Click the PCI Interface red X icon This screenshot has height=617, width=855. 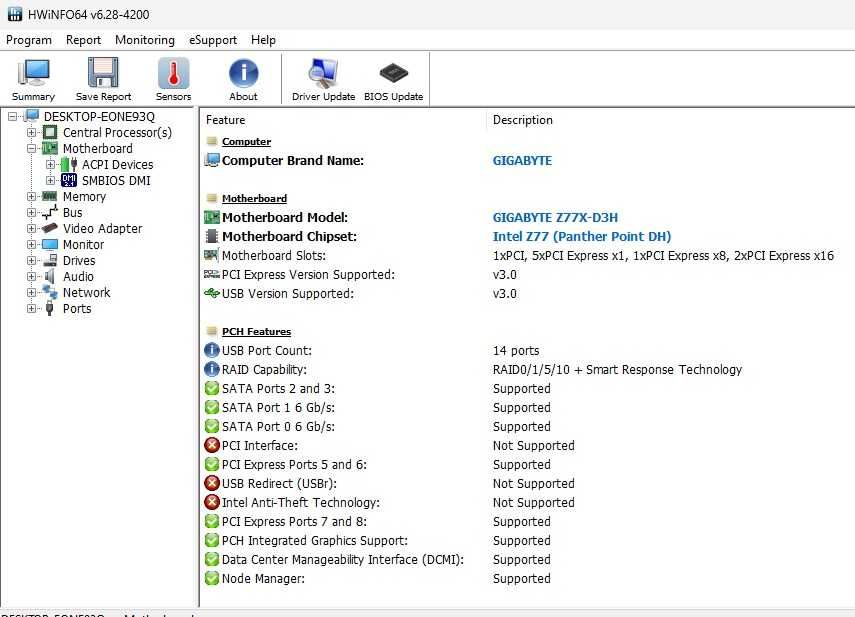click(212, 445)
